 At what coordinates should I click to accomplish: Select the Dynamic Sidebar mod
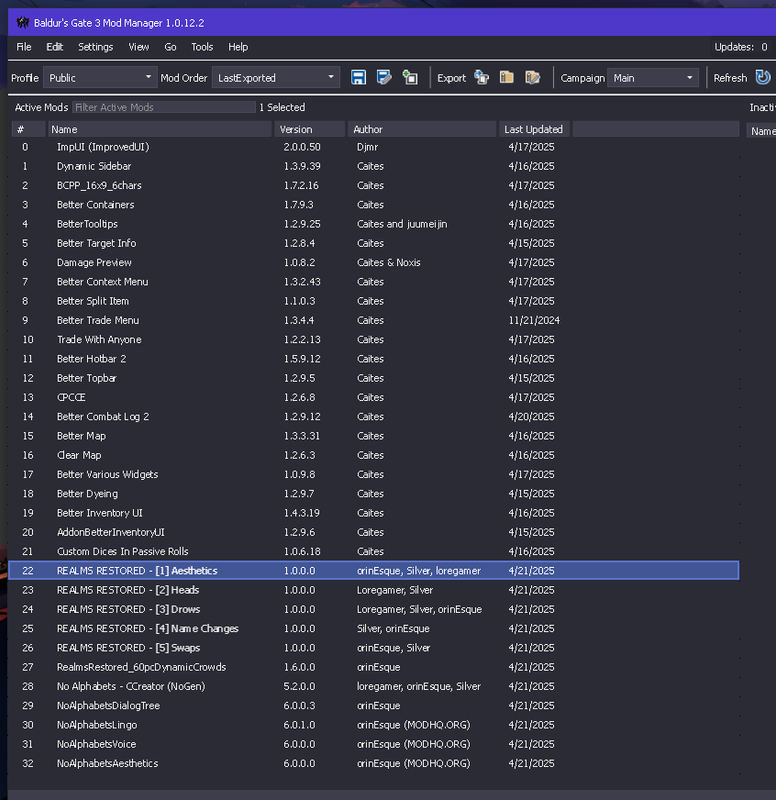click(374, 166)
